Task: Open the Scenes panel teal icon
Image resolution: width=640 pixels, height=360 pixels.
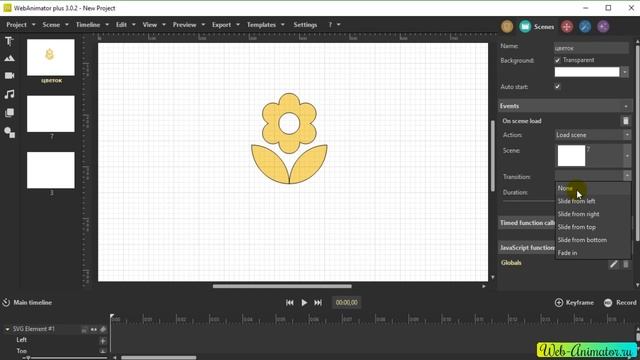Action: pos(525,27)
